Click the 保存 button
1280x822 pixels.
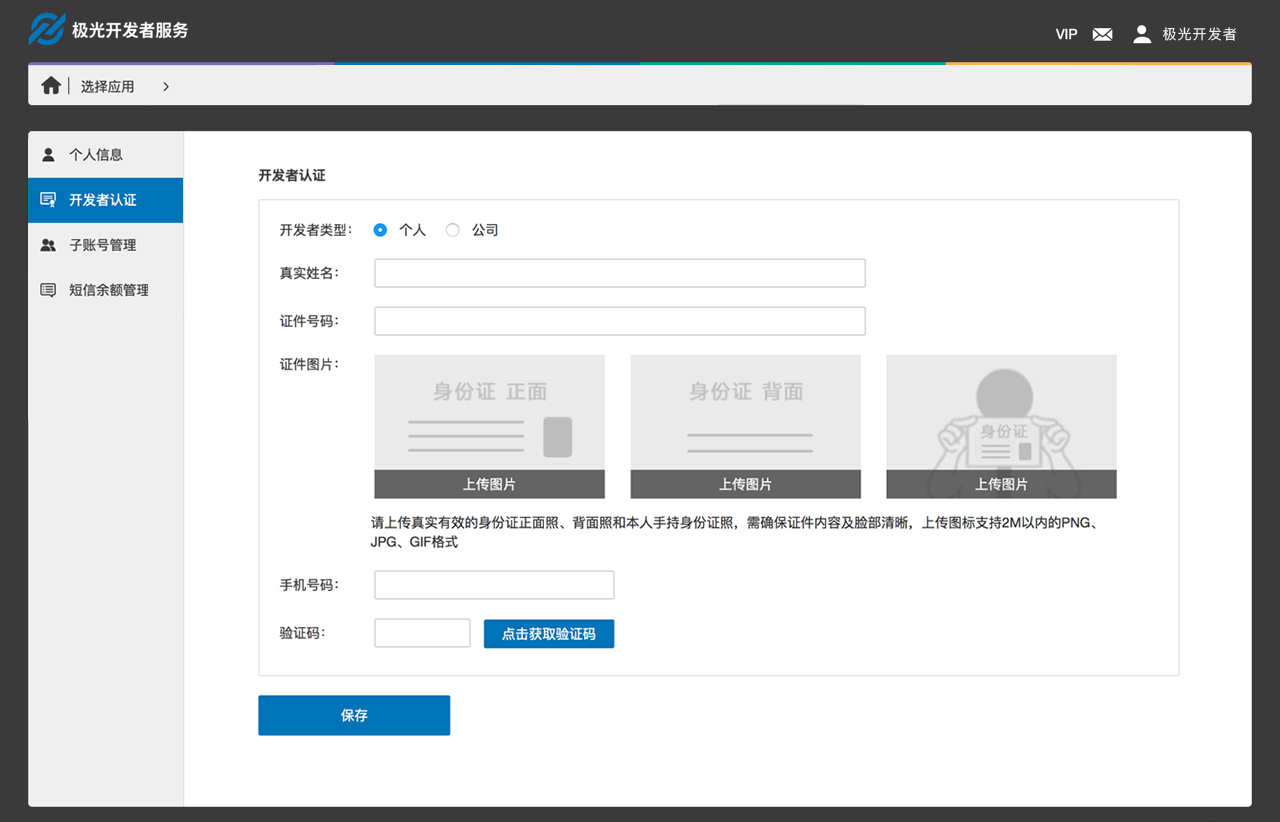354,715
